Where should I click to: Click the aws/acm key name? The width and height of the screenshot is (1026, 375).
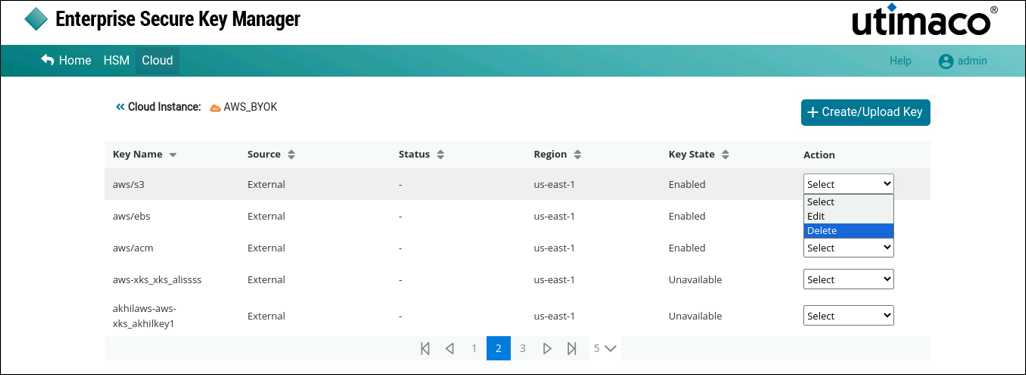pos(133,248)
